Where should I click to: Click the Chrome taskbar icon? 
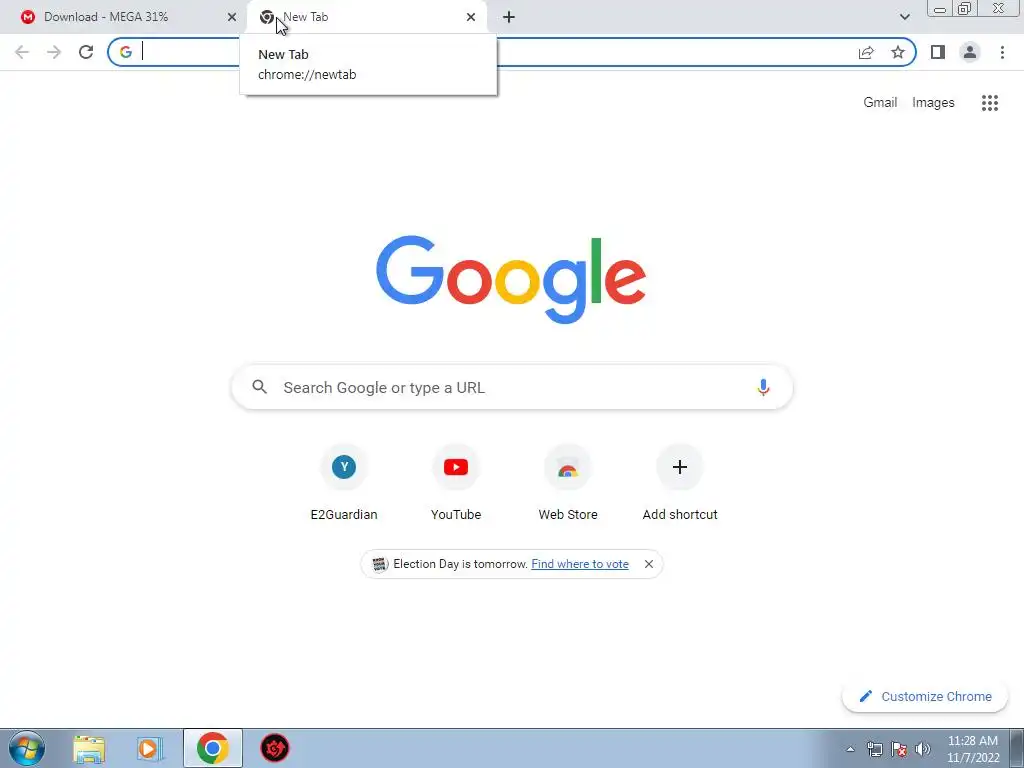[x=213, y=748]
